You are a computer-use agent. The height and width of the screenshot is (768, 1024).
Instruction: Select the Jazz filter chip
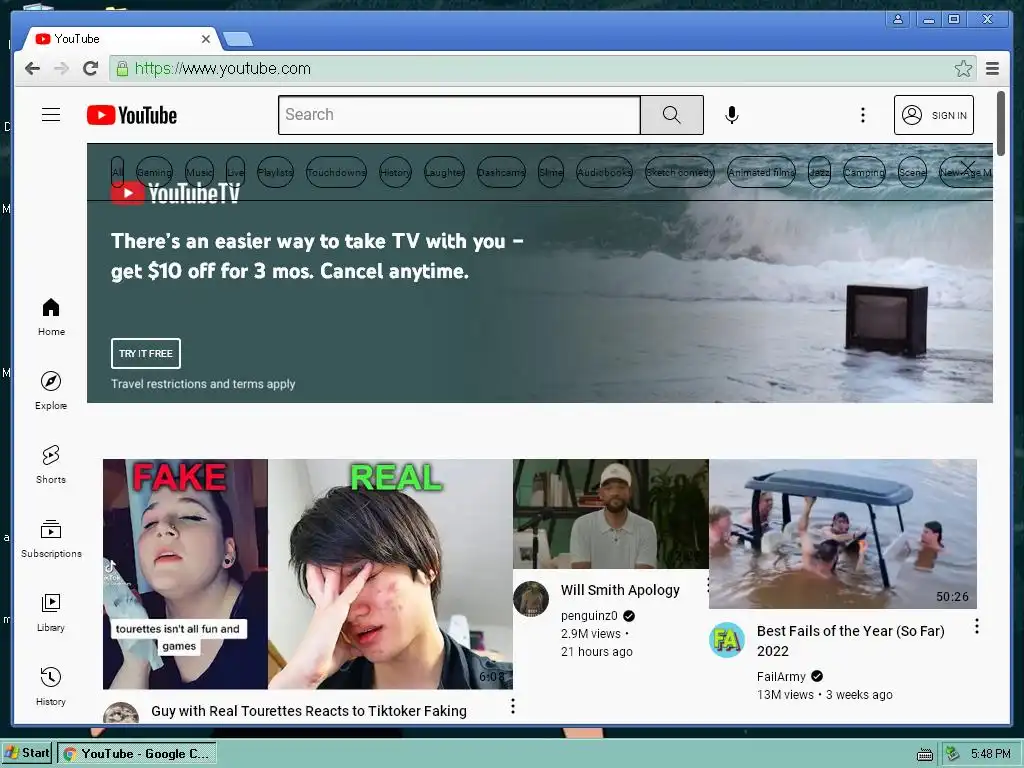(820, 172)
